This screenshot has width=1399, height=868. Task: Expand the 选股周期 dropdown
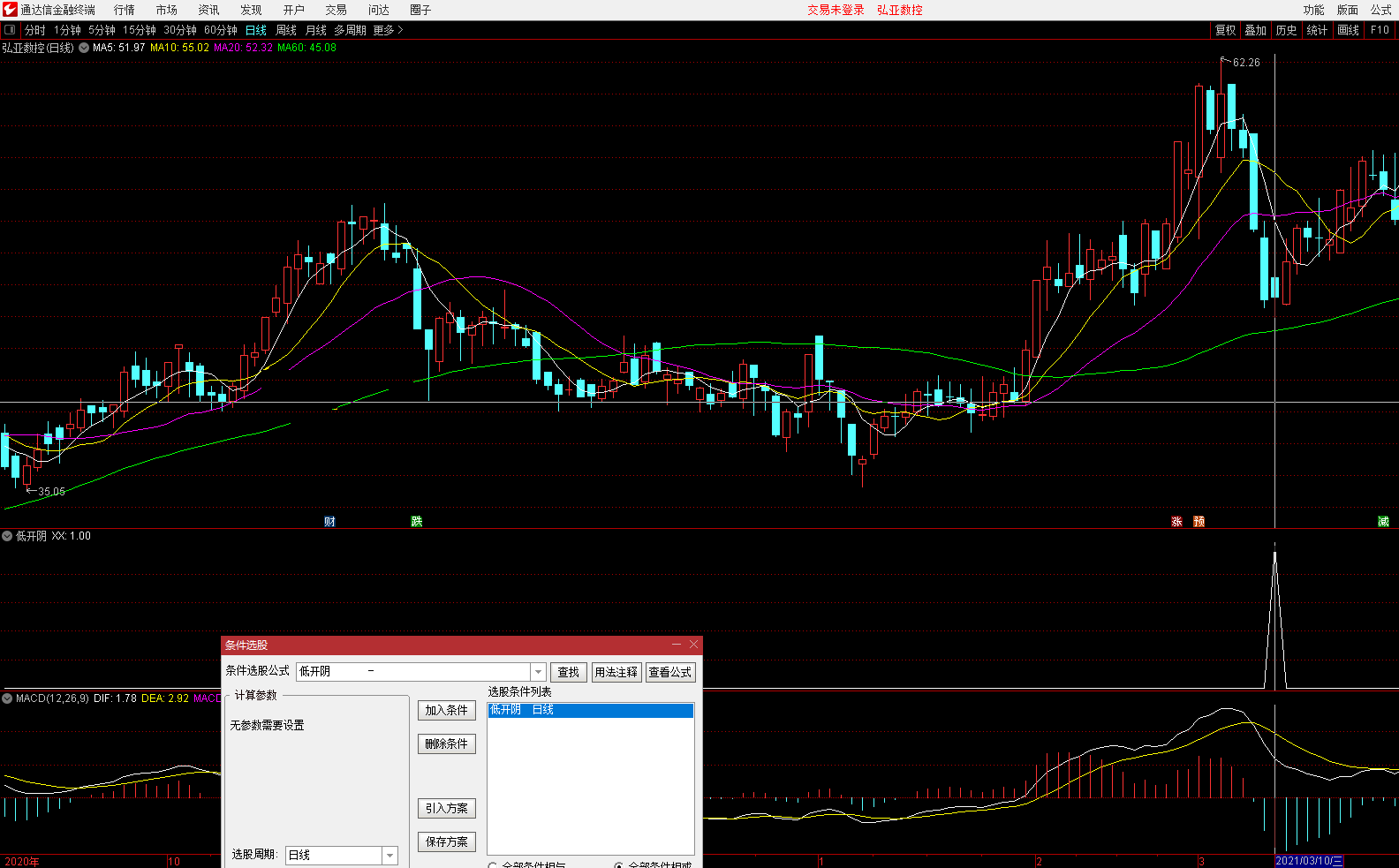pos(389,856)
